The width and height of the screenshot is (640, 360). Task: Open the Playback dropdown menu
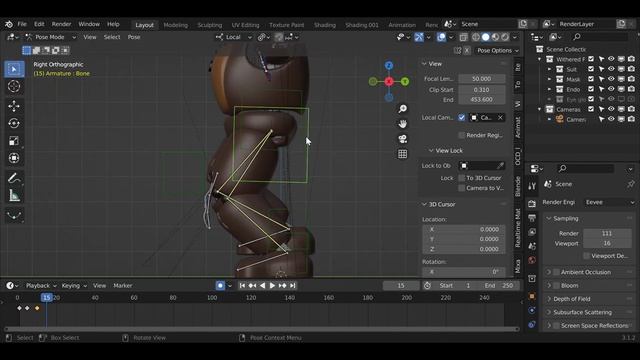pyautogui.click(x=41, y=286)
